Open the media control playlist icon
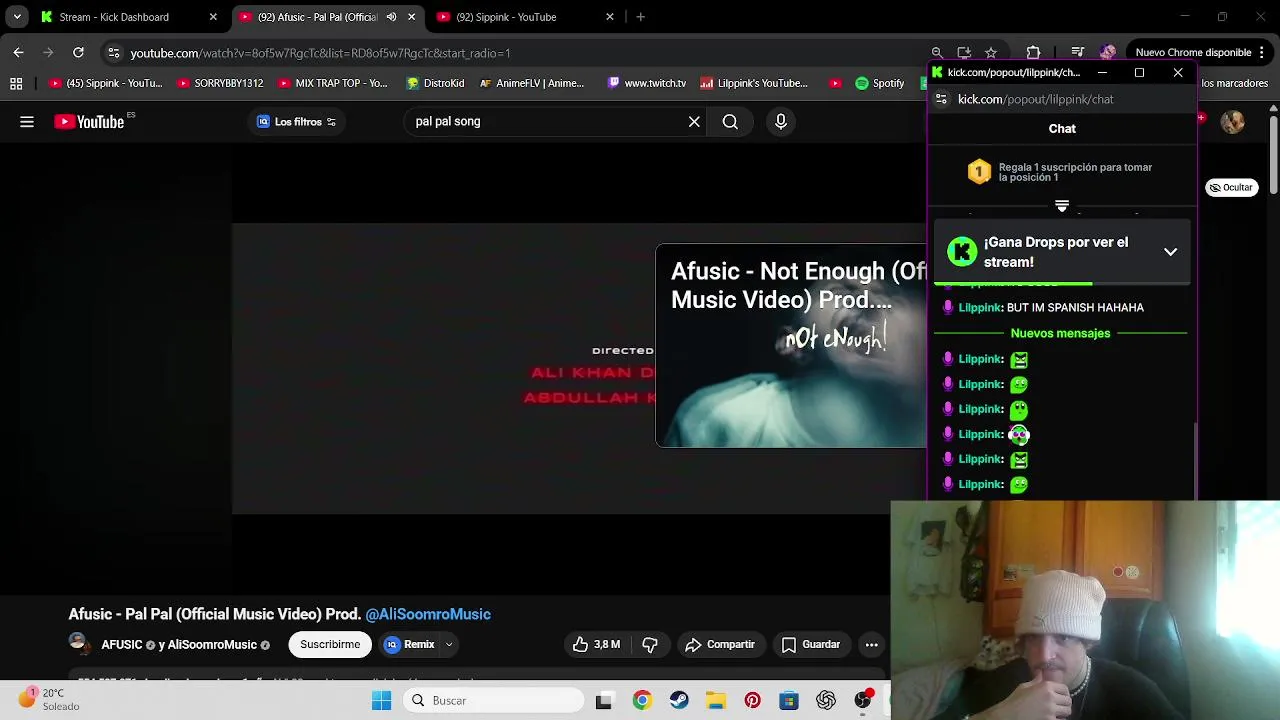Screen dimensions: 1280x720 tap(1077, 52)
